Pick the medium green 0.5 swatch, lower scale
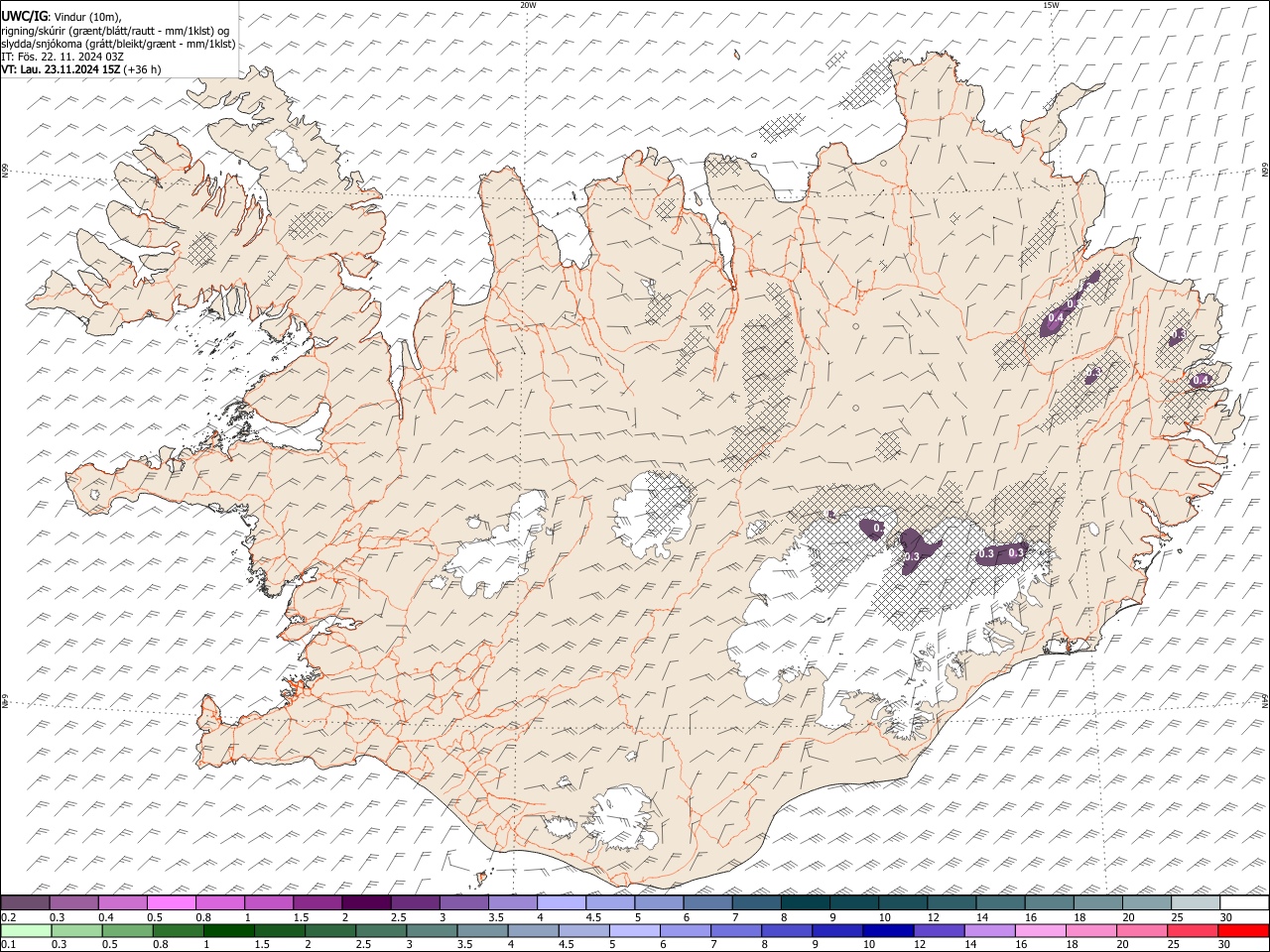This screenshot has width=1270, height=952. point(128,930)
